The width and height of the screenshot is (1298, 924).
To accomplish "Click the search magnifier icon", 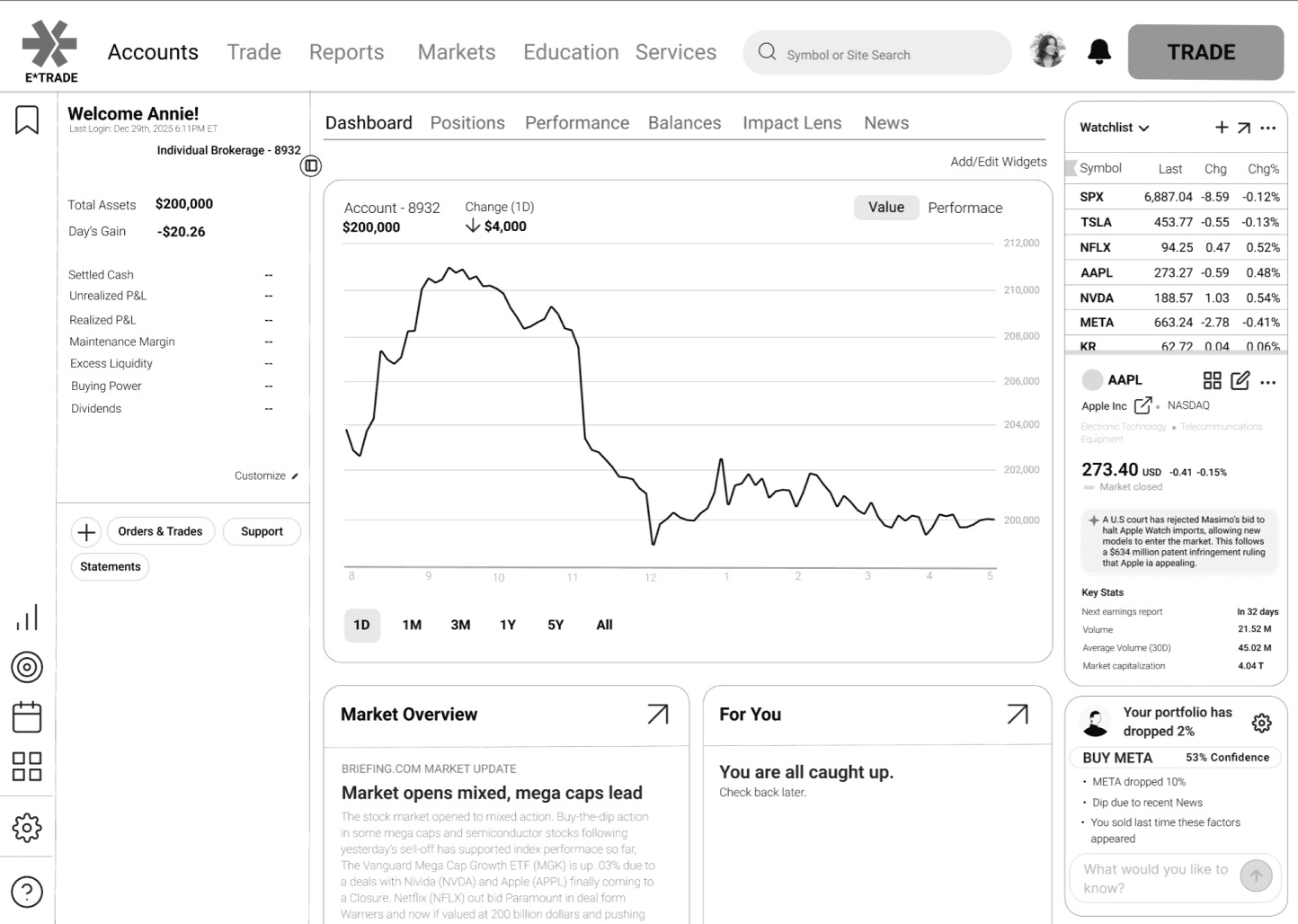I will click(767, 52).
